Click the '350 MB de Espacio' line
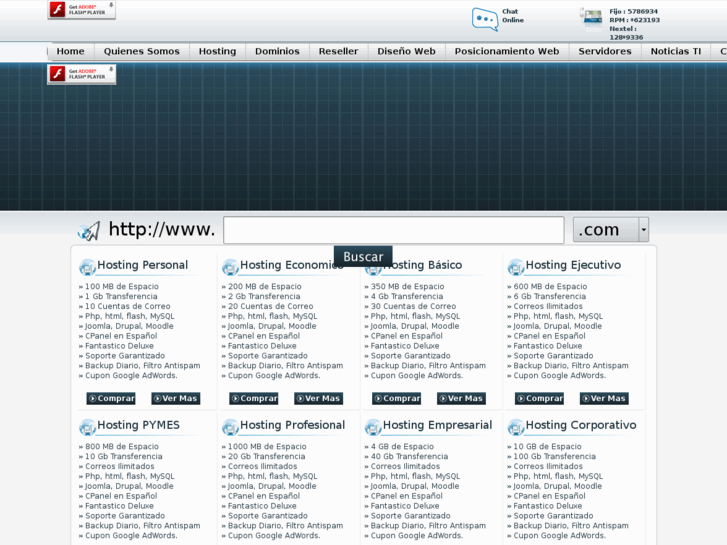 click(407, 287)
